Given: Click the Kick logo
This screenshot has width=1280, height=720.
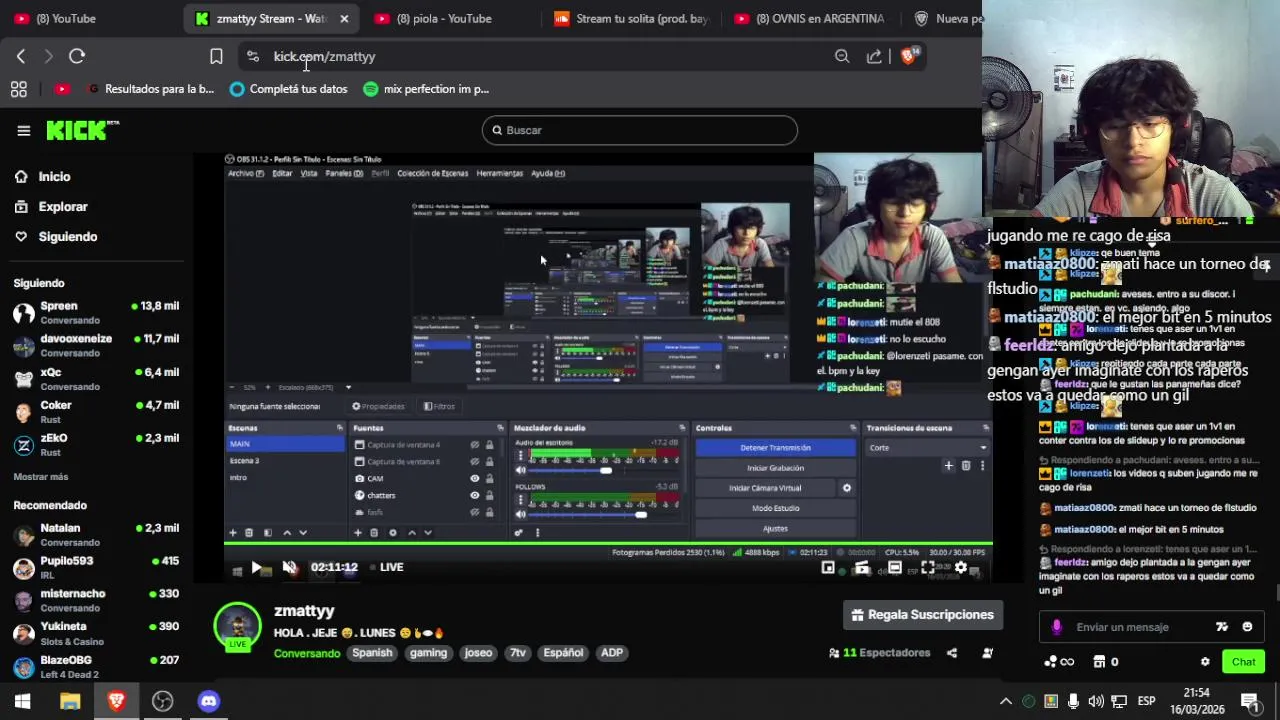Looking at the screenshot, I should [x=83, y=130].
